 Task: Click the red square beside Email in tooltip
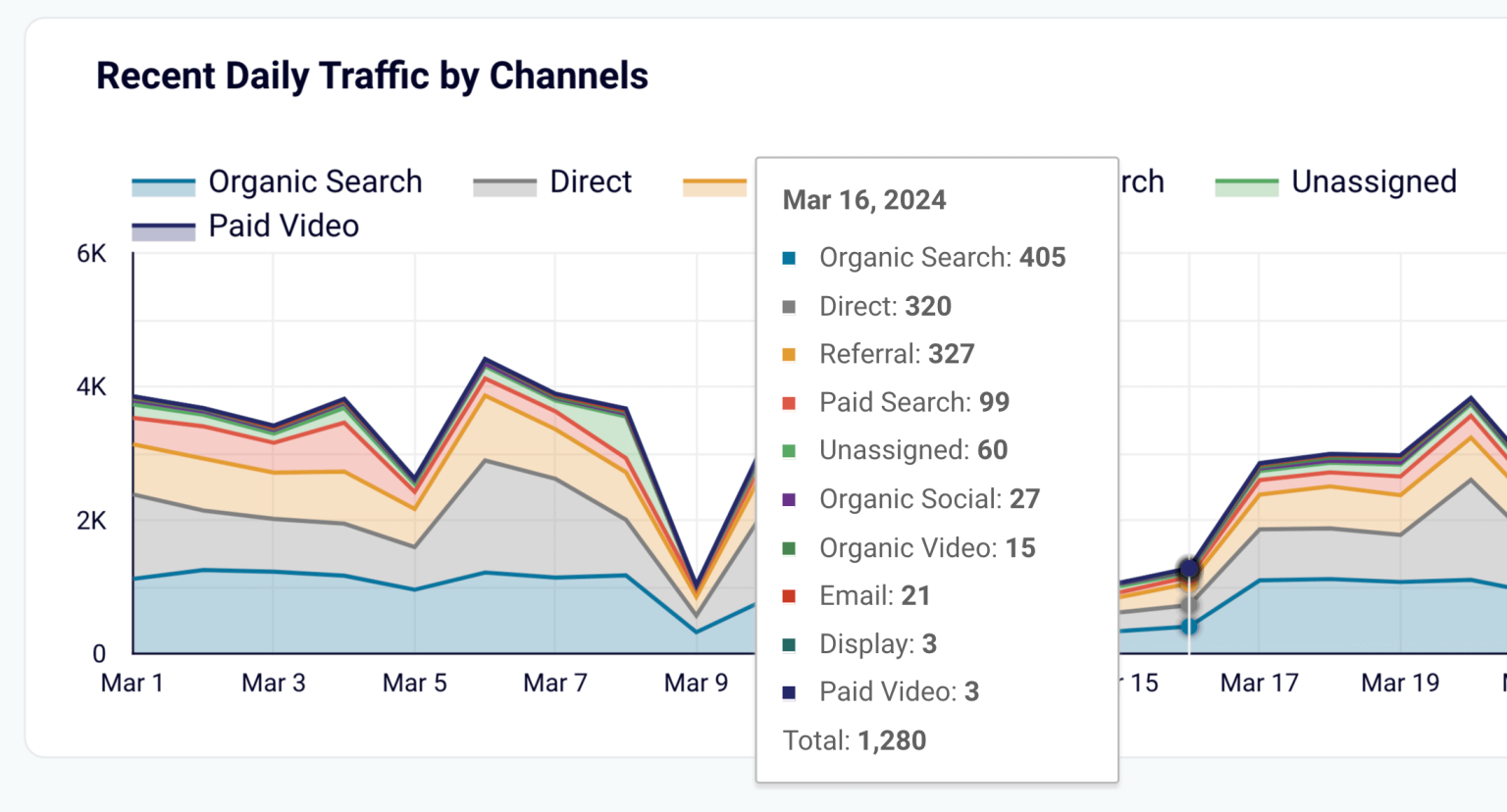(x=789, y=596)
